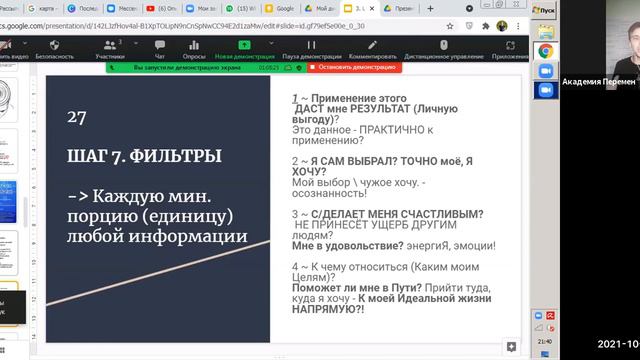The width and height of the screenshot is (640, 360).
Task: Expand arrow next to Участники
Action: point(136,43)
